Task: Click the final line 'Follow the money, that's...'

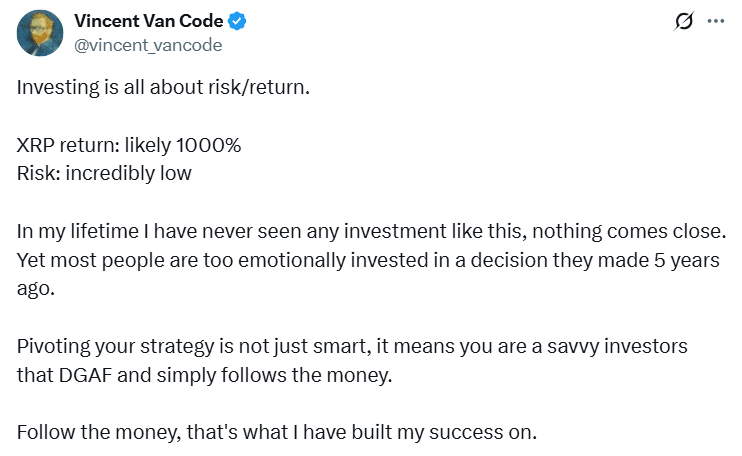Action: click(x=277, y=433)
